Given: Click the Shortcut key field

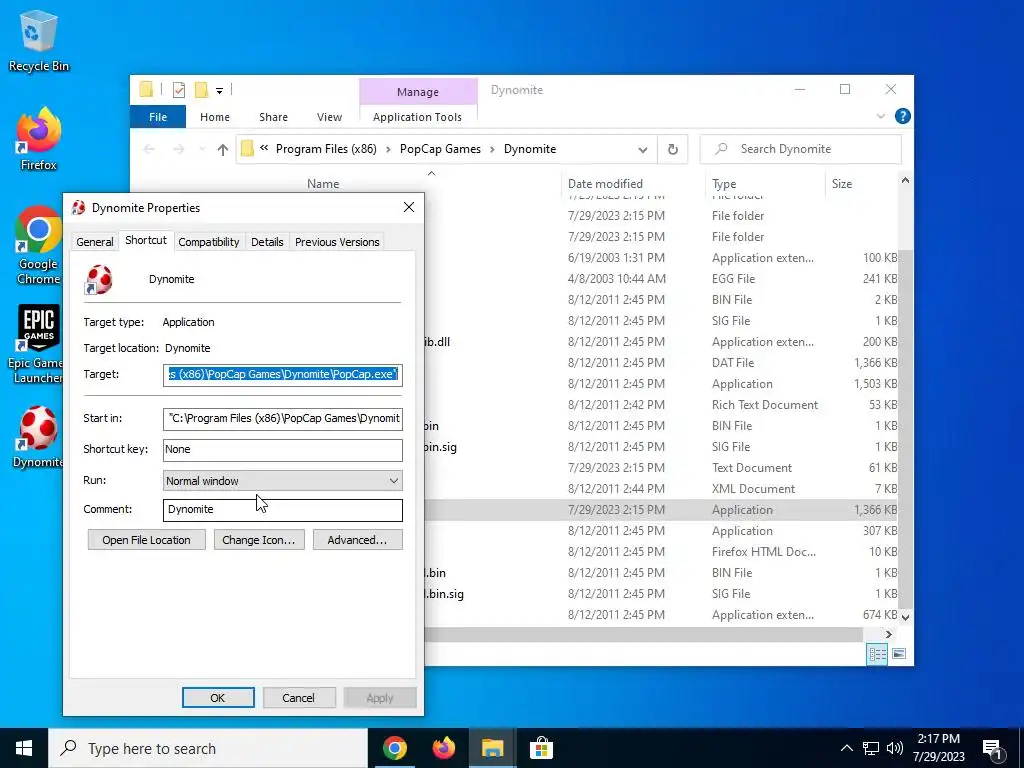Looking at the screenshot, I should pos(283,449).
